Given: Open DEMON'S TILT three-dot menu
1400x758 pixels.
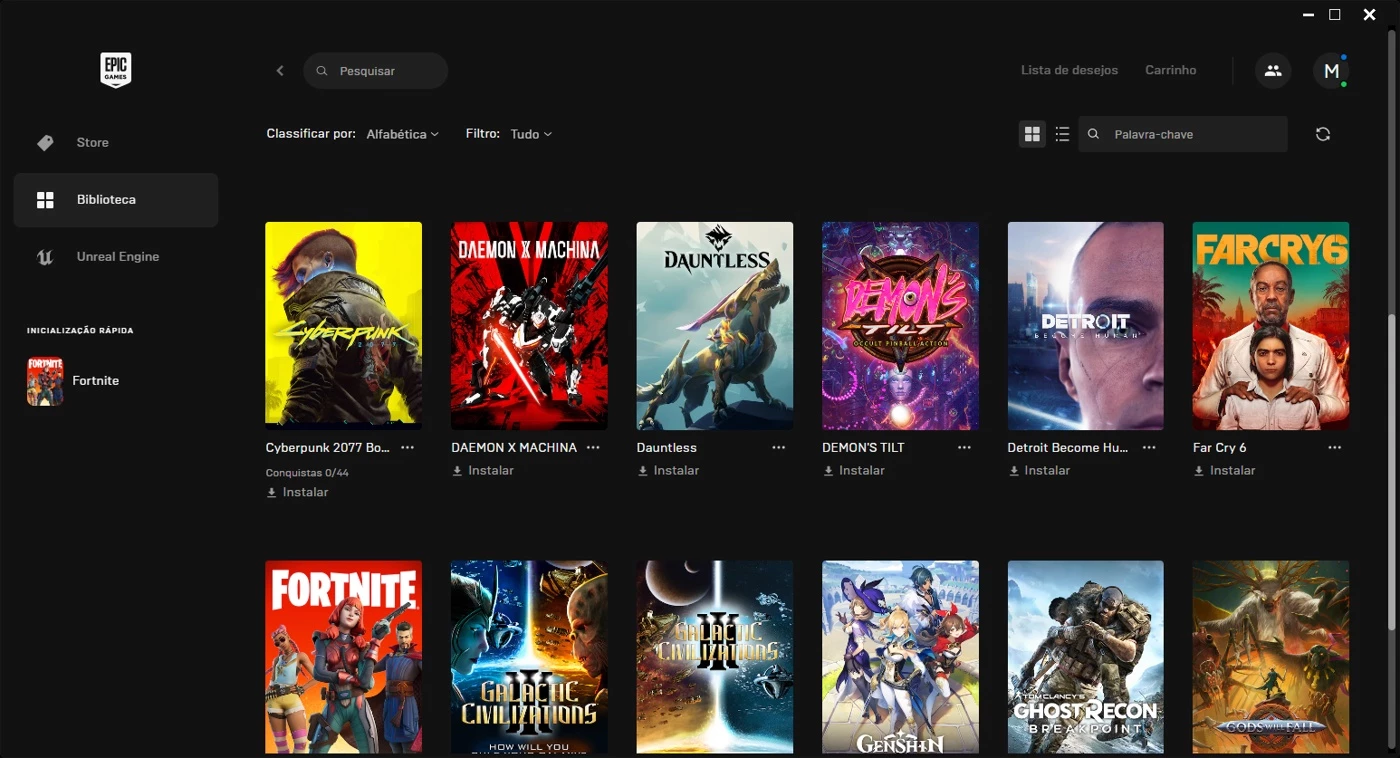Looking at the screenshot, I should 964,447.
